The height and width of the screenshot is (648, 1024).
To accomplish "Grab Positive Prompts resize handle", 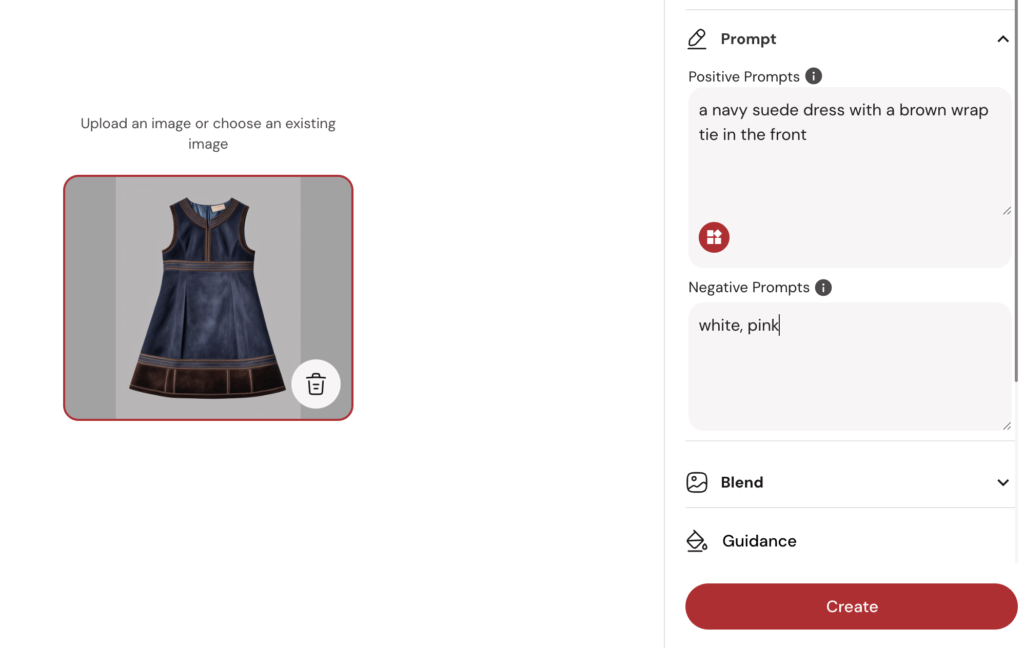I will [x=1006, y=211].
